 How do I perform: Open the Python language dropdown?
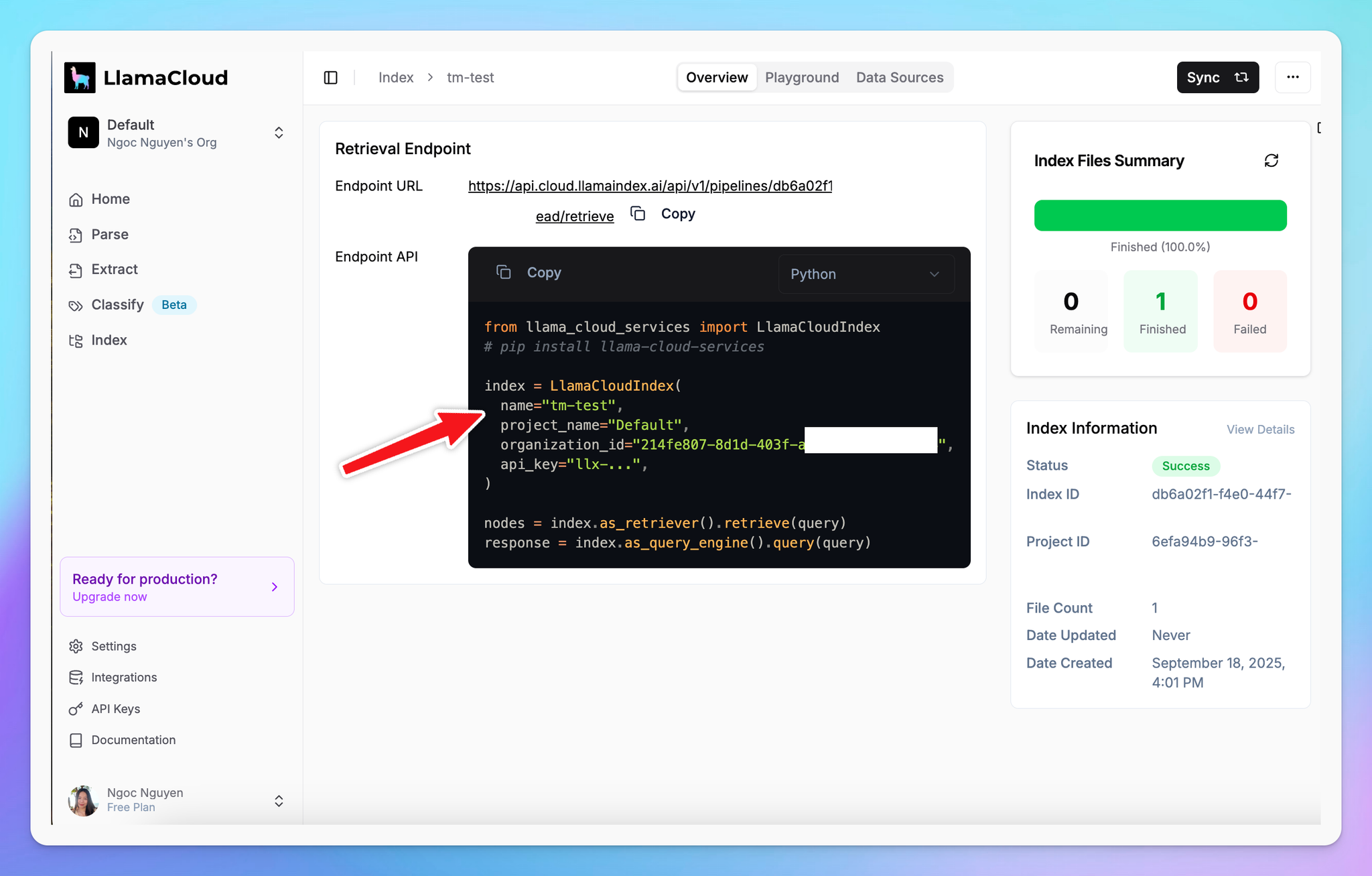(x=866, y=274)
